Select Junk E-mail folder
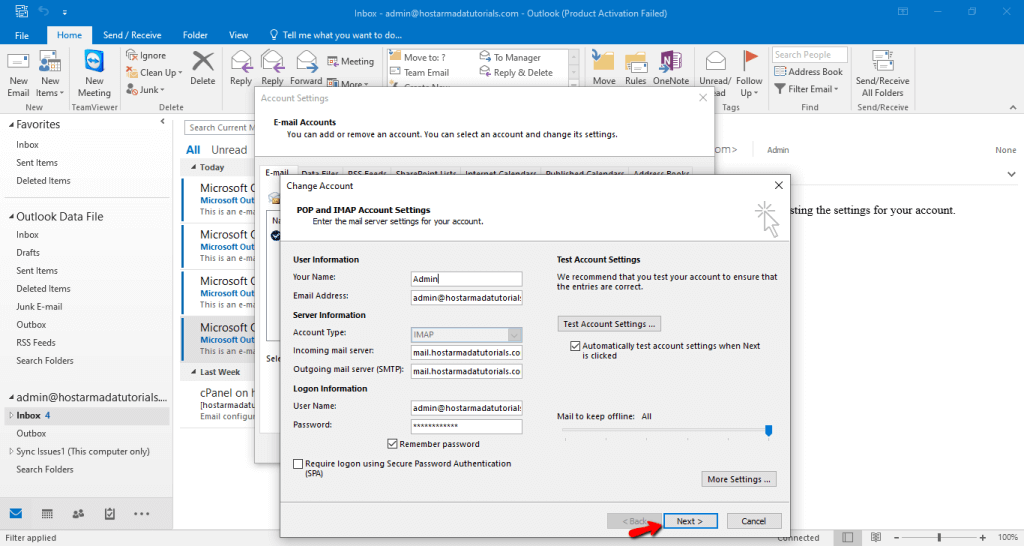This screenshot has height=546, width=1024. click(x=39, y=306)
